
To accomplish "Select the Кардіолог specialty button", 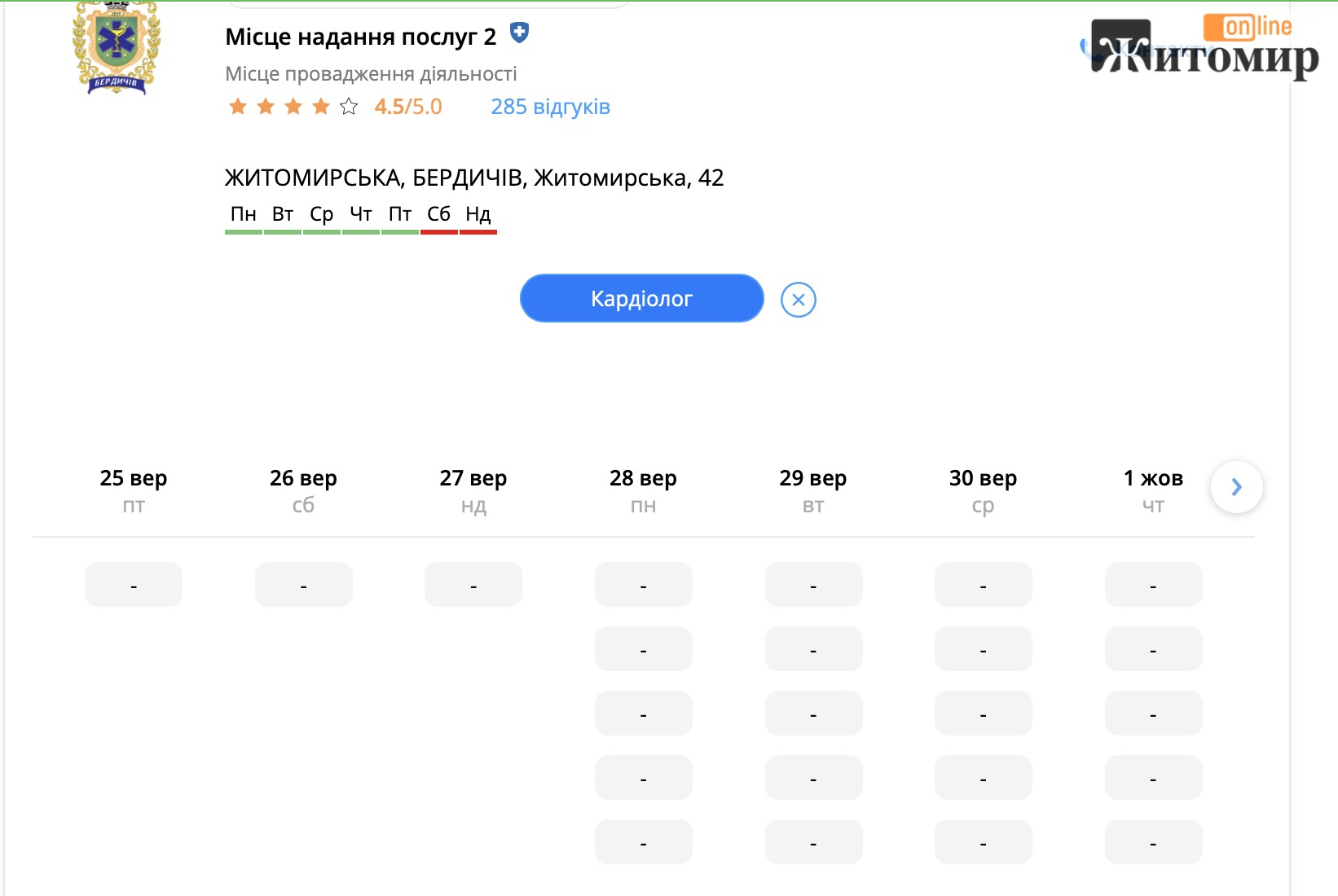I will click(x=642, y=298).
